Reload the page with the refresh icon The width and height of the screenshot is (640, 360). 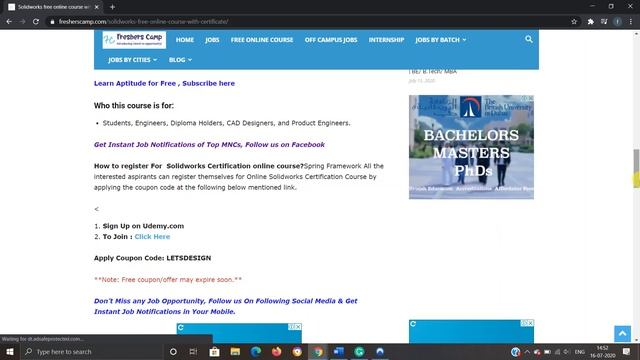36,22
